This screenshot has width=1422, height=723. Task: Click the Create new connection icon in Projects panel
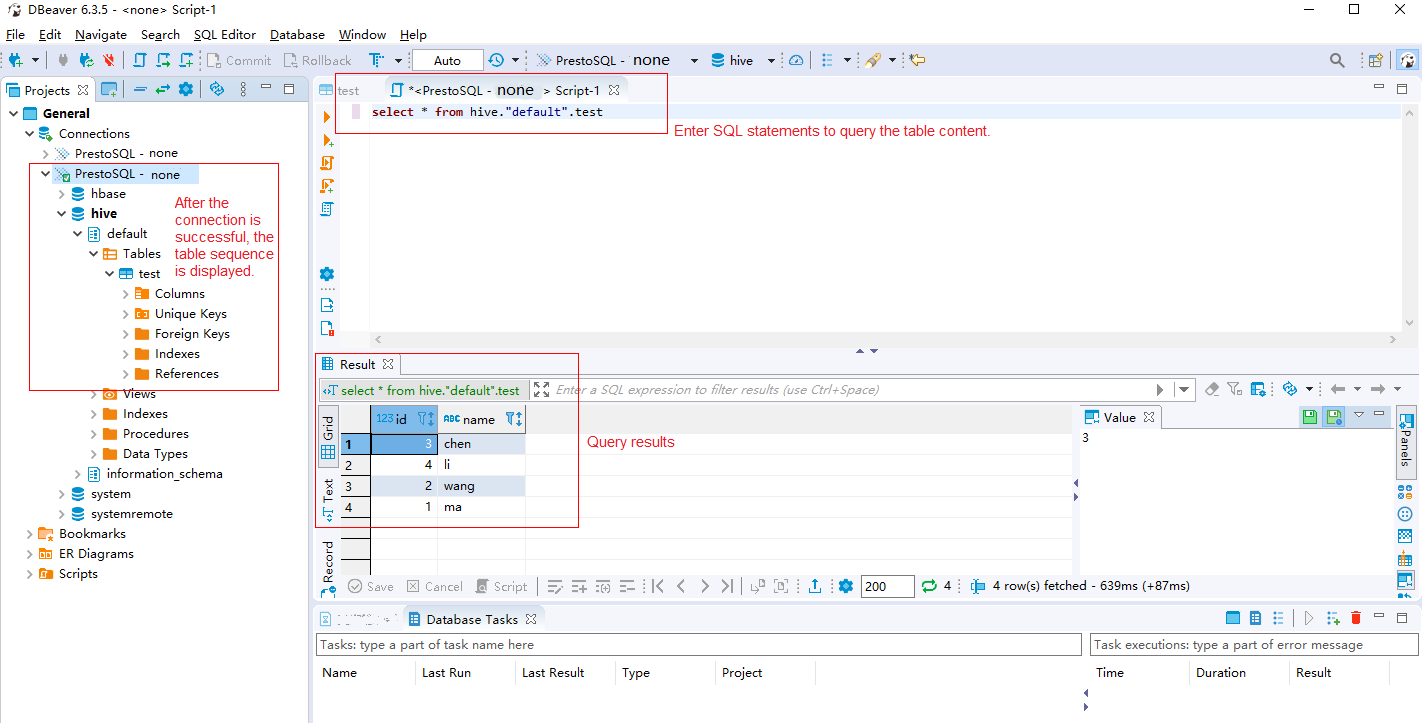coord(109,89)
